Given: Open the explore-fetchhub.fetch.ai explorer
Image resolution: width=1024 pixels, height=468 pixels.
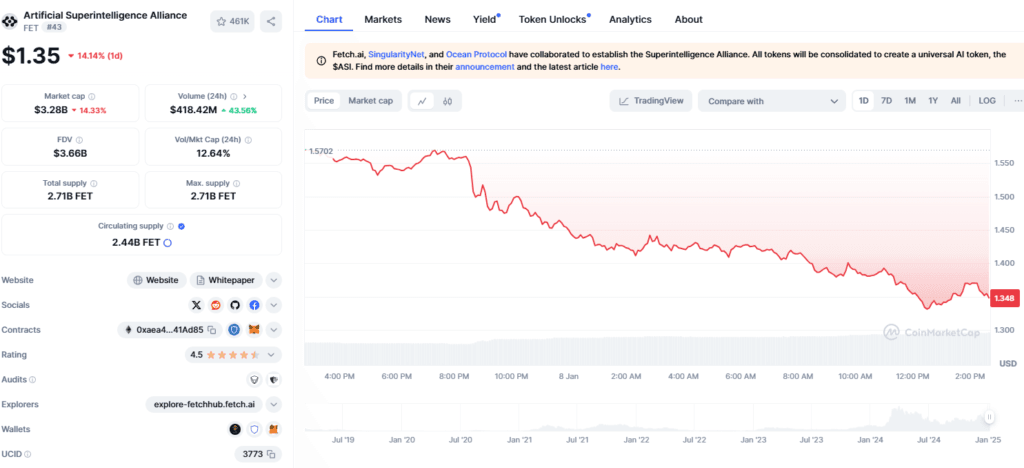Looking at the screenshot, I should point(204,404).
